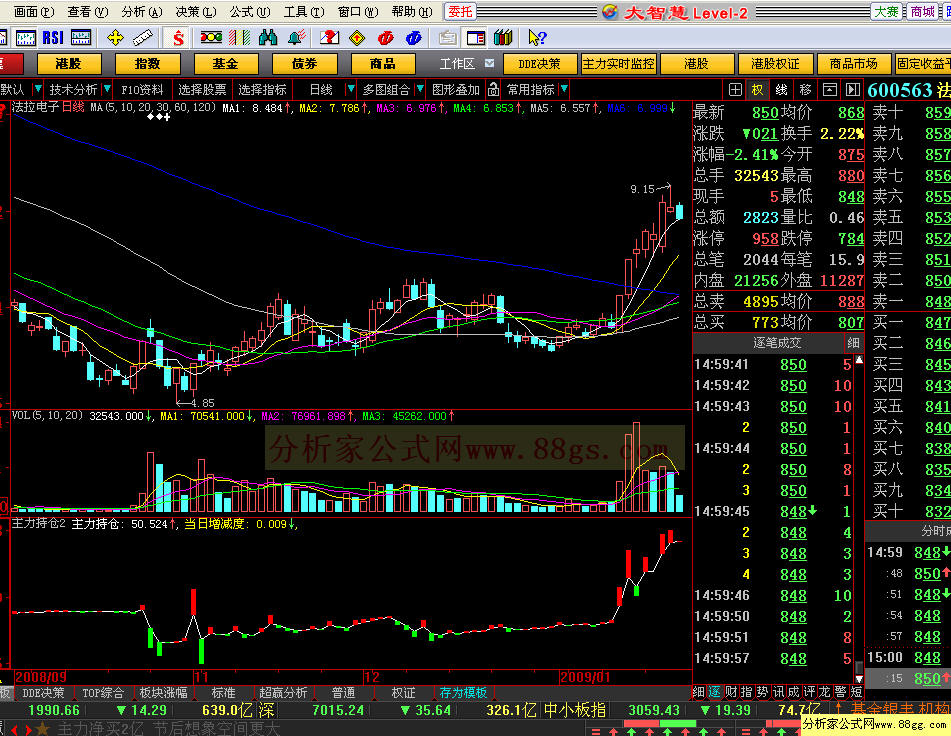Click the help cursor question mark icon

tap(537, 38)
